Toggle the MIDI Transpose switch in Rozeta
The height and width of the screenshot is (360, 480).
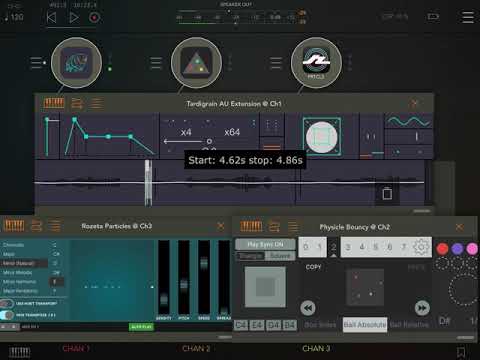pos(7,315)
